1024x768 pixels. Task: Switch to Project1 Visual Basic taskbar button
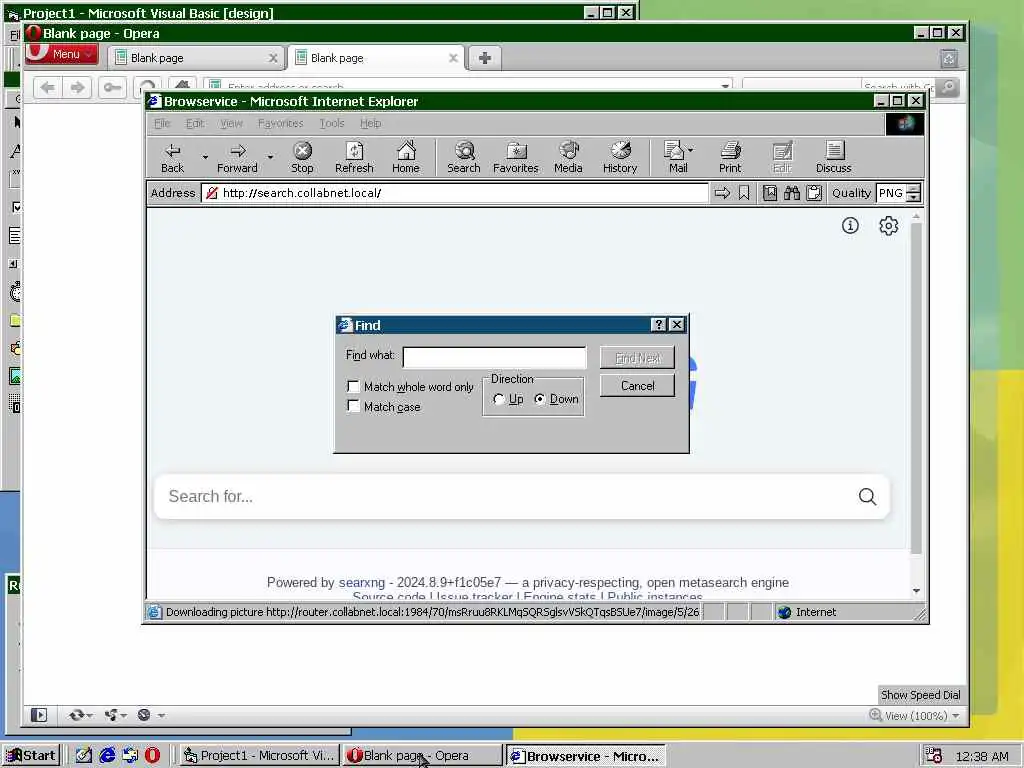point(259,756)
